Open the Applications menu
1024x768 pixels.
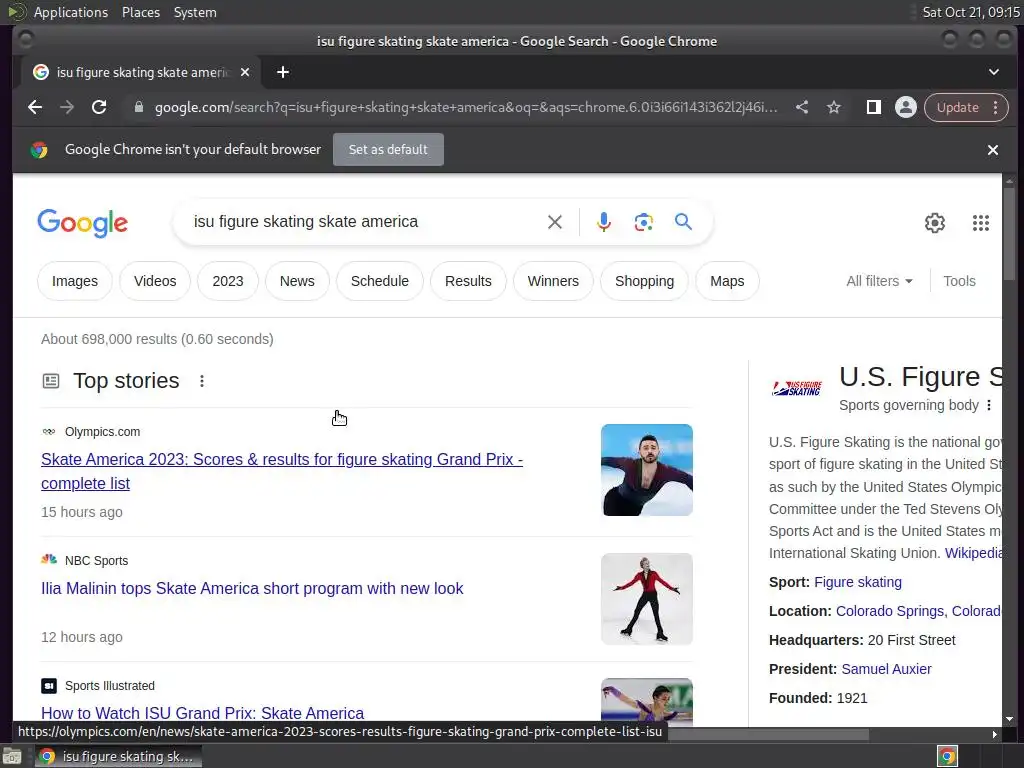pos(71,12)
